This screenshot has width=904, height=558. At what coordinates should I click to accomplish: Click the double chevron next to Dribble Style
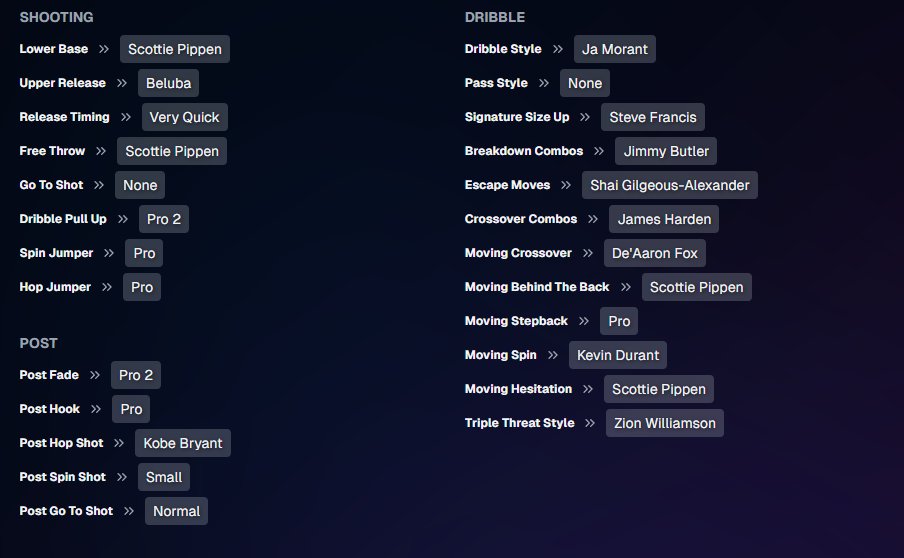pyautogui.click(x=558, y=49)
